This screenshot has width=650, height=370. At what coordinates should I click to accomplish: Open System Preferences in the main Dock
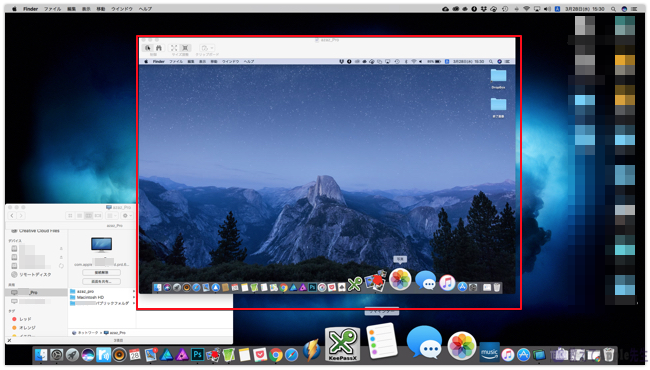pyautogui.click(x=57, y=355)
